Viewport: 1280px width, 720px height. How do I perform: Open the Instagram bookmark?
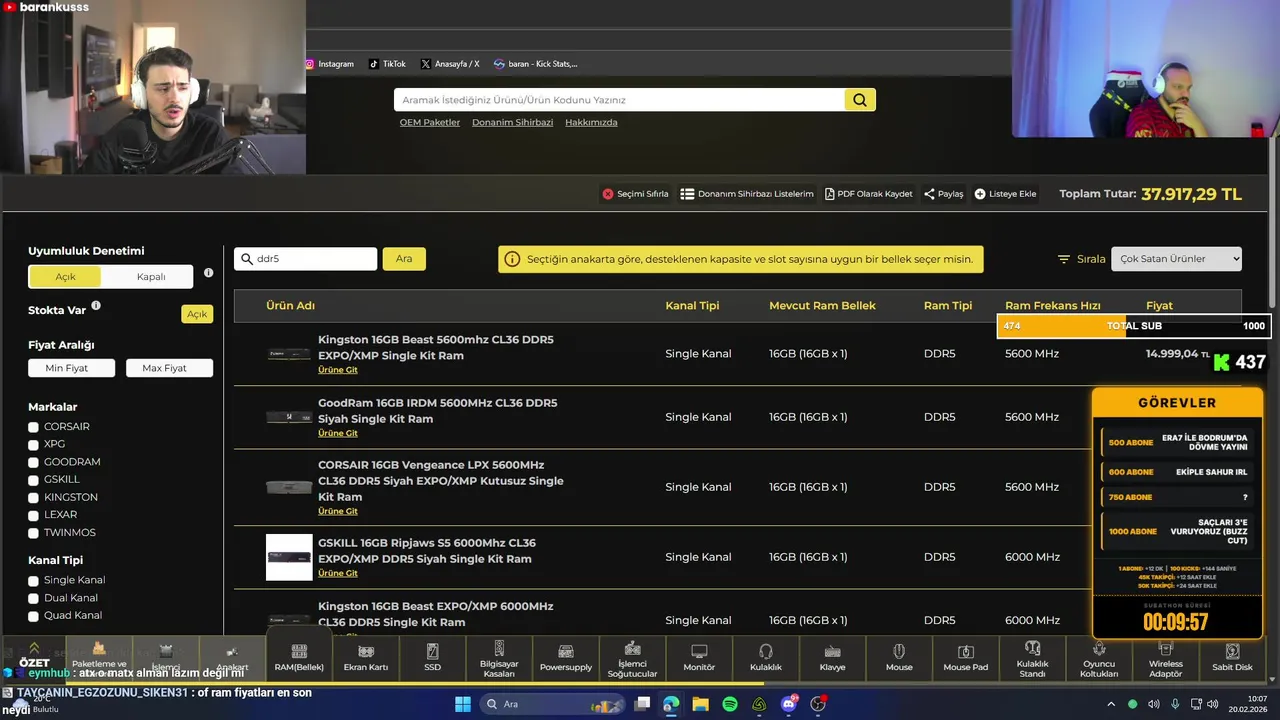pos(330,64)
